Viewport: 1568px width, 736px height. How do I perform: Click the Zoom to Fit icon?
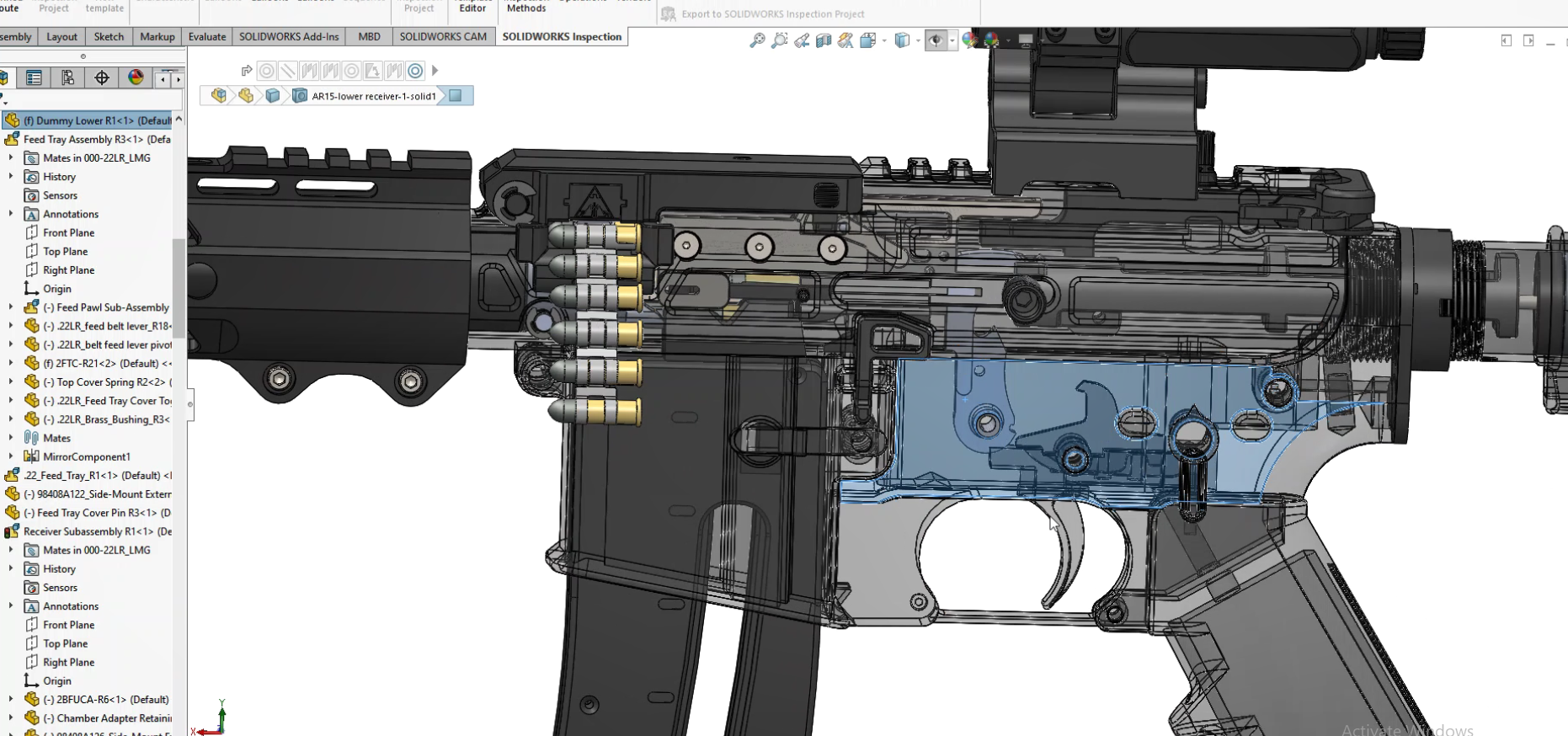tap(757, 40)
